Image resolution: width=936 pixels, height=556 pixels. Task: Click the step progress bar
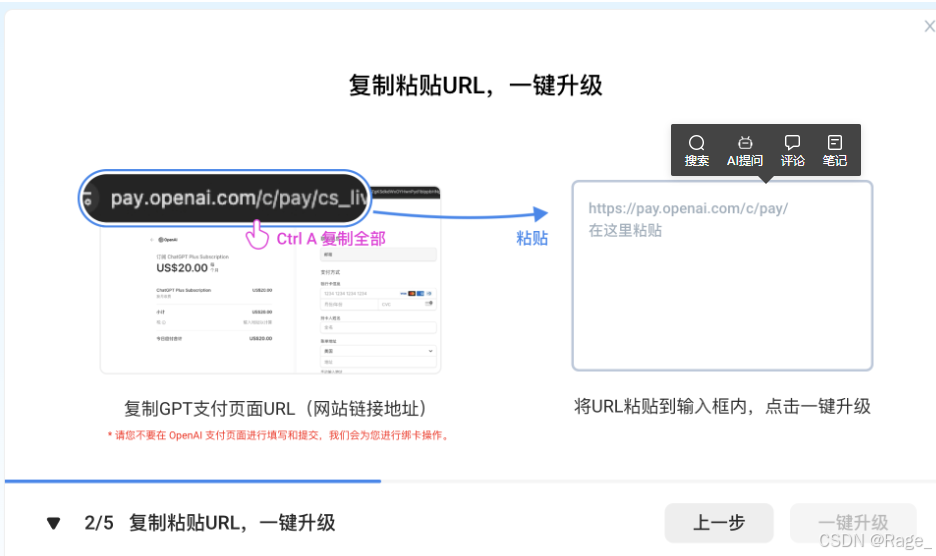[x=468, y=481]
